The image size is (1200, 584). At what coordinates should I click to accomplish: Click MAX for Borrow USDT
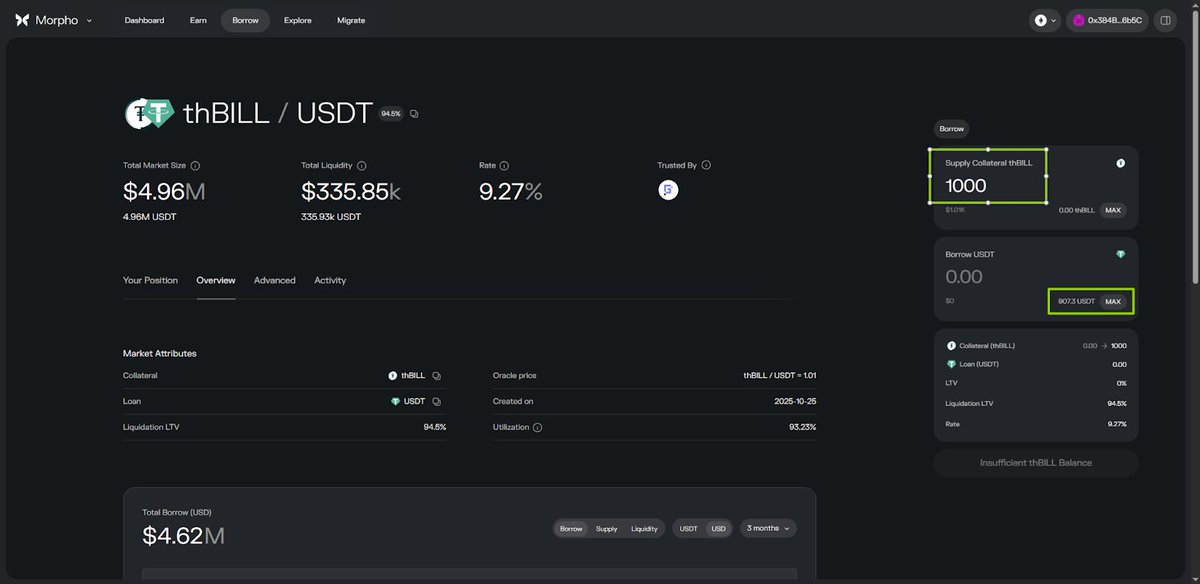[1113, 301]
